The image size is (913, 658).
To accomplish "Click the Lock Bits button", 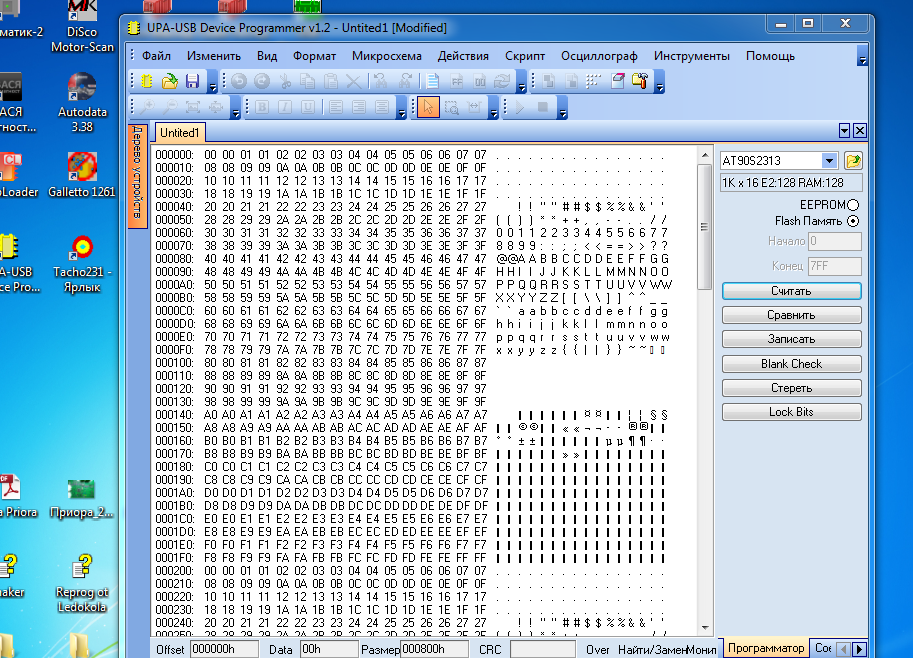I will pyautogui.click(x=791, y=412).
